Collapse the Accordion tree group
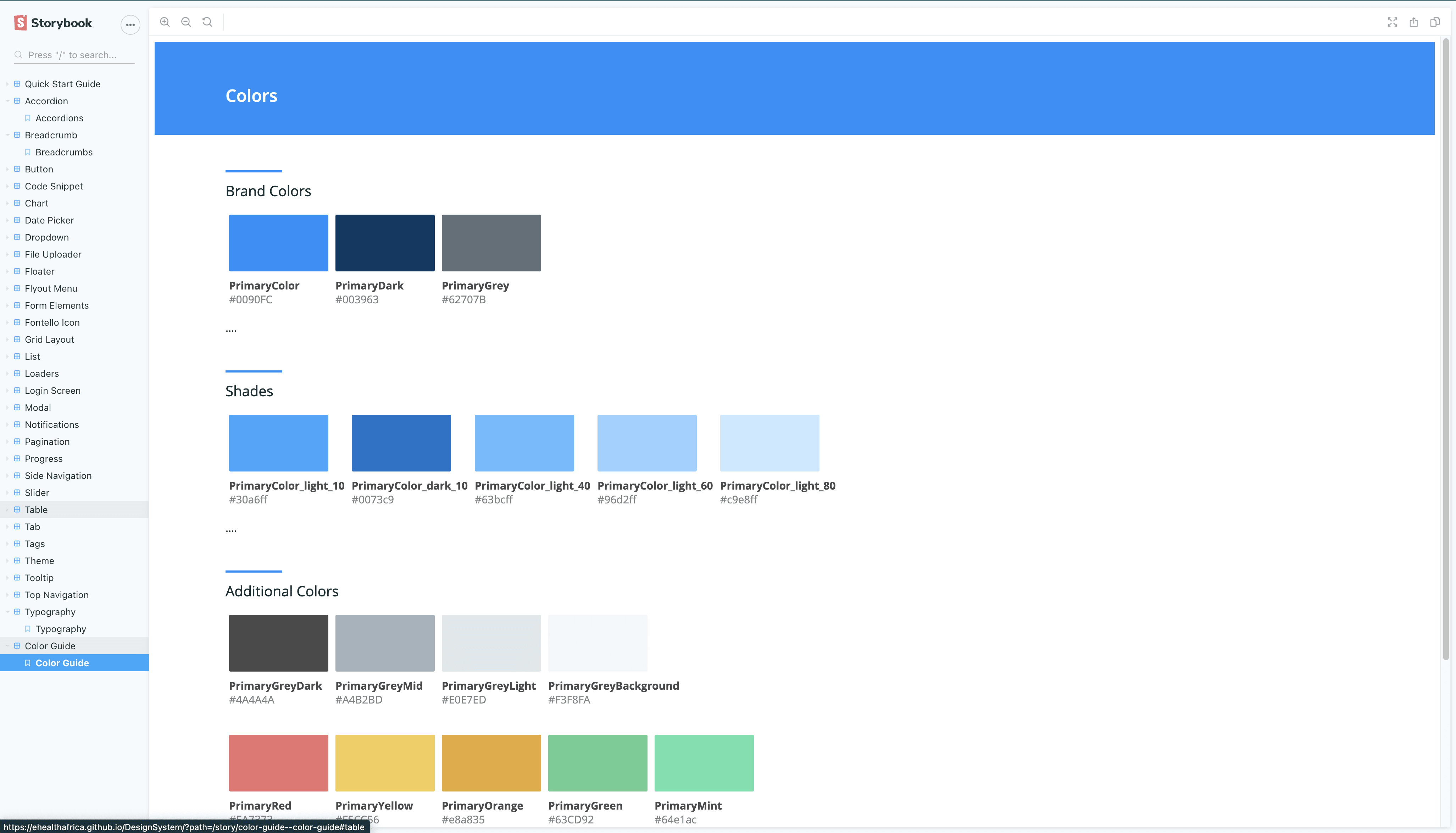The image size is (1456, 833). coord(46,101)
